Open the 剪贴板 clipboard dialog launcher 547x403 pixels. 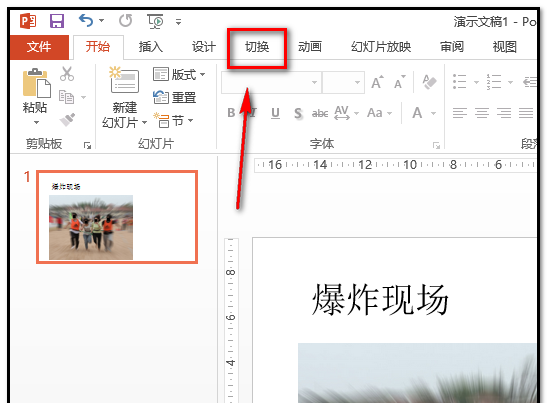pyautogui.click(x=87, y=145)
